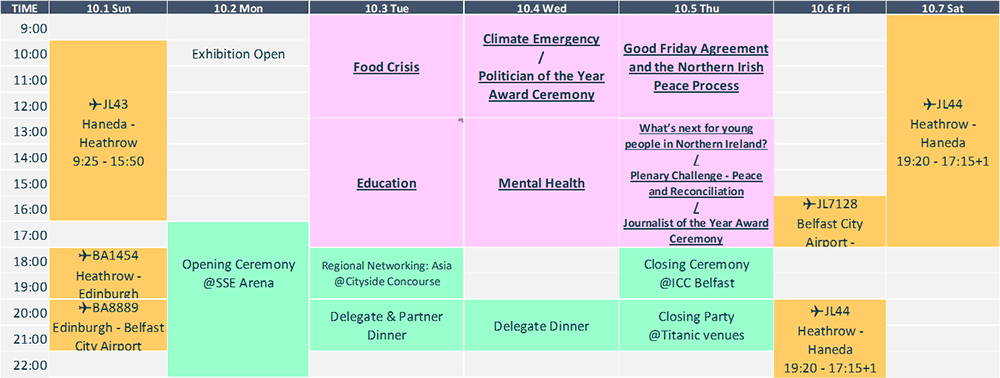The height and width of the screenshot is (378, 1000).
Task: Open Plenary Challenge - Peace and Reconciliation link
Action: 696,183
